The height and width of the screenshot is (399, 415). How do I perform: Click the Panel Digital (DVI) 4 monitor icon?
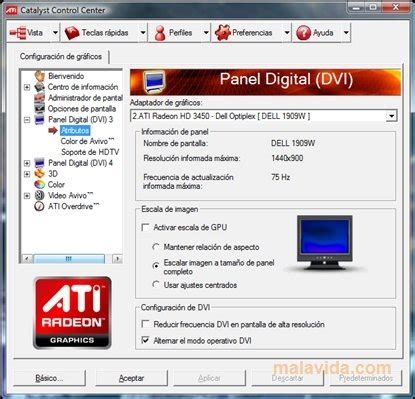(40, 163)
